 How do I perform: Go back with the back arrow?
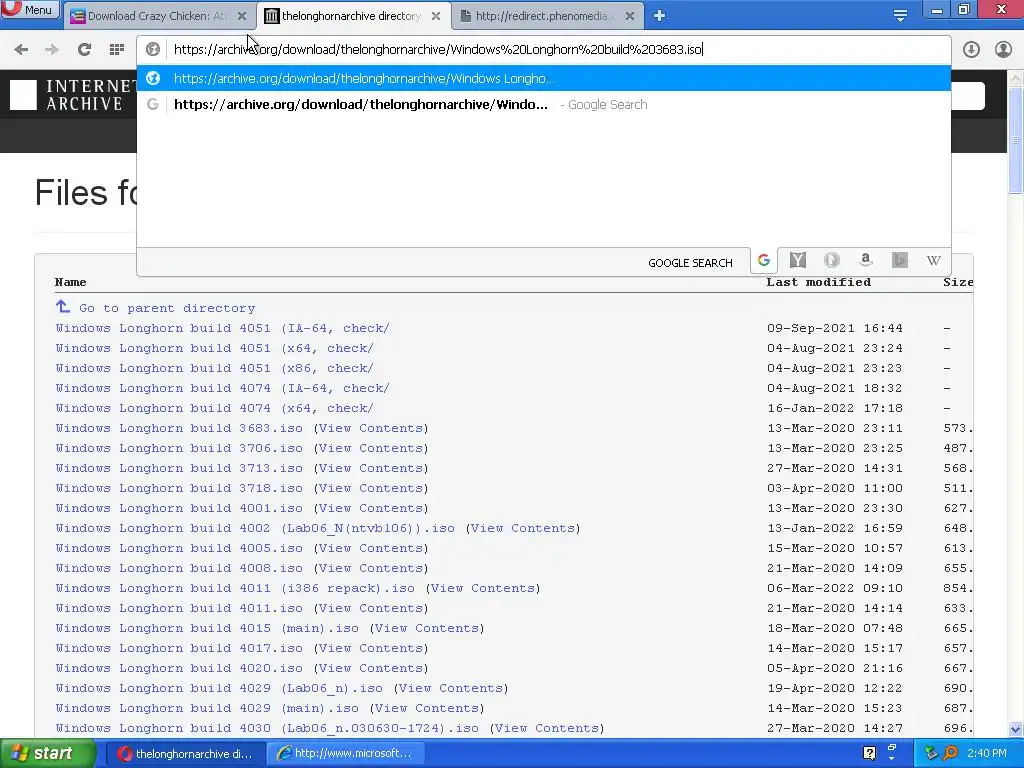(21, 50)
